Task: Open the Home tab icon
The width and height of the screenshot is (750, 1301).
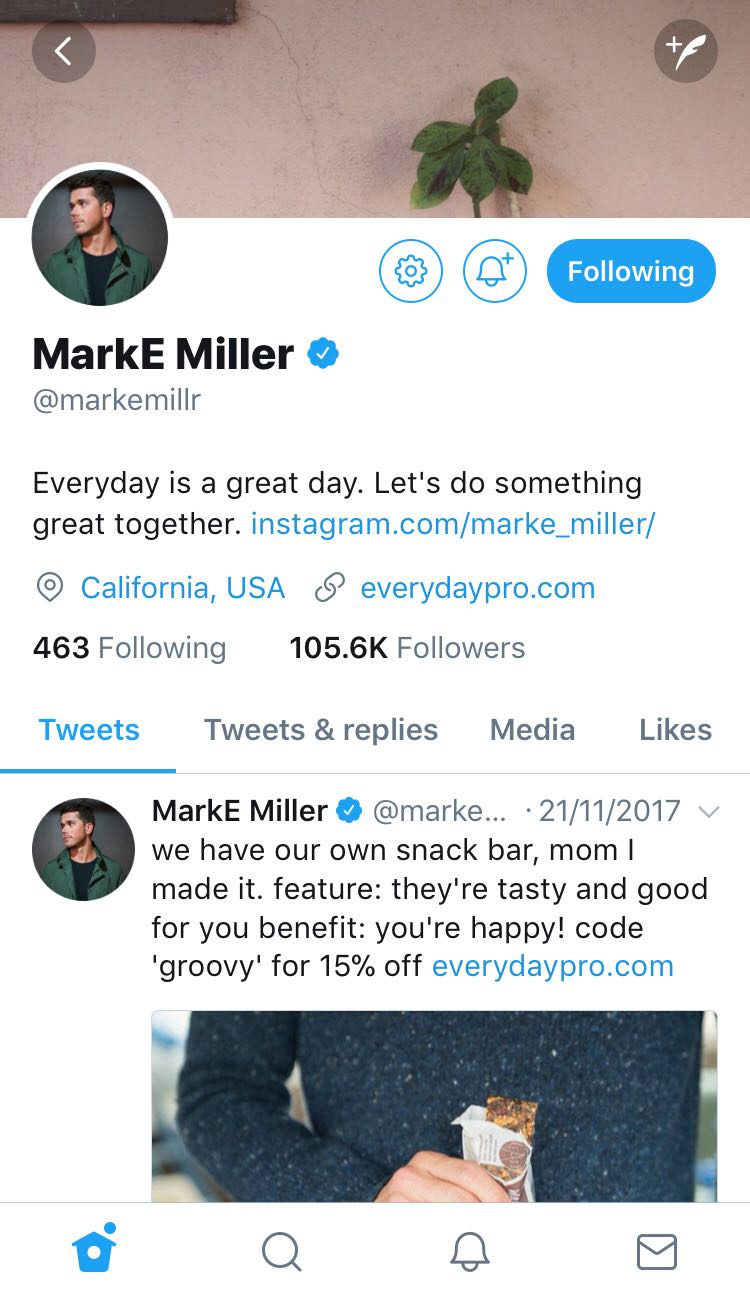Action: (94, 1250)
